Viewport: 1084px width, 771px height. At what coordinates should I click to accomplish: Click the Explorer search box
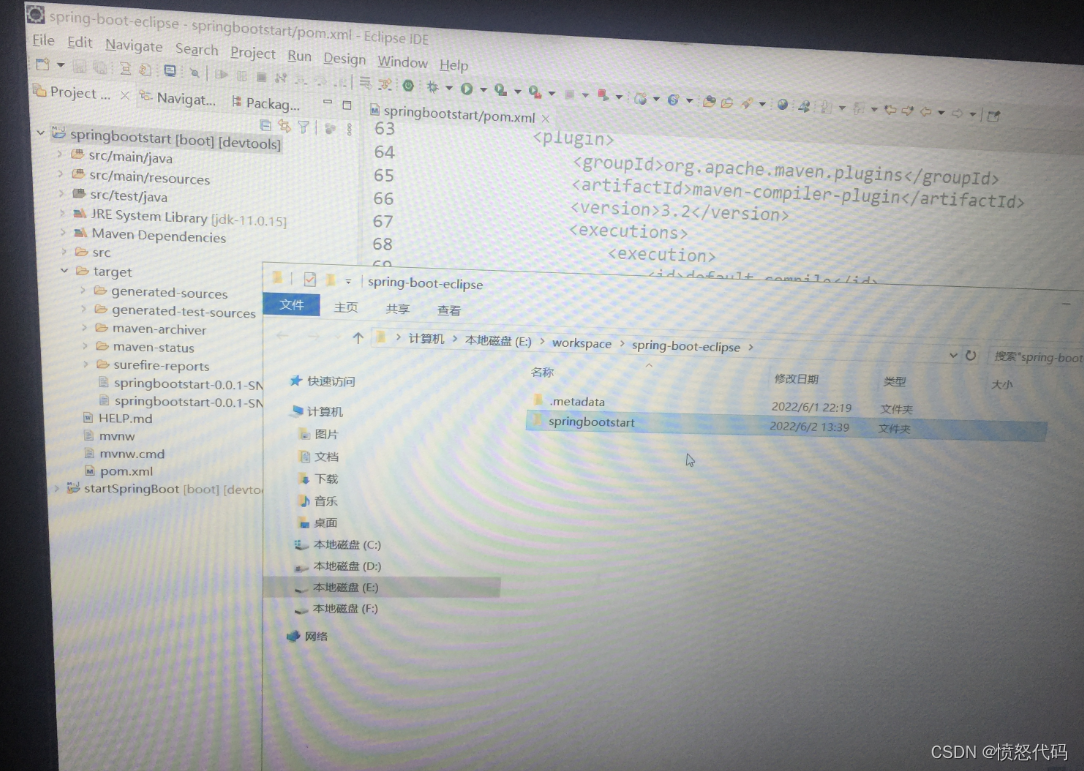[x=1037, y=357]
